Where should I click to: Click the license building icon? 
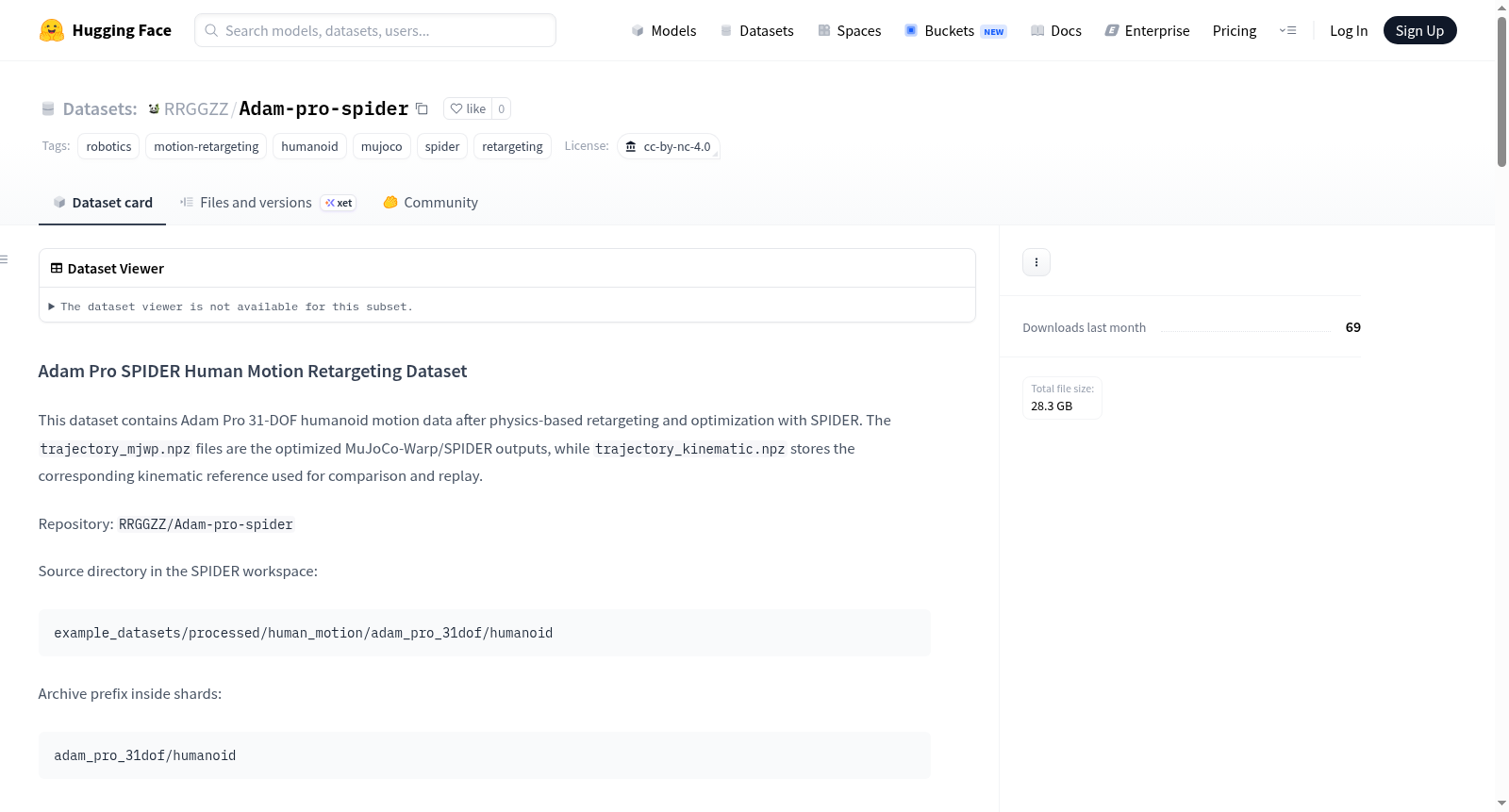(631, 146)
